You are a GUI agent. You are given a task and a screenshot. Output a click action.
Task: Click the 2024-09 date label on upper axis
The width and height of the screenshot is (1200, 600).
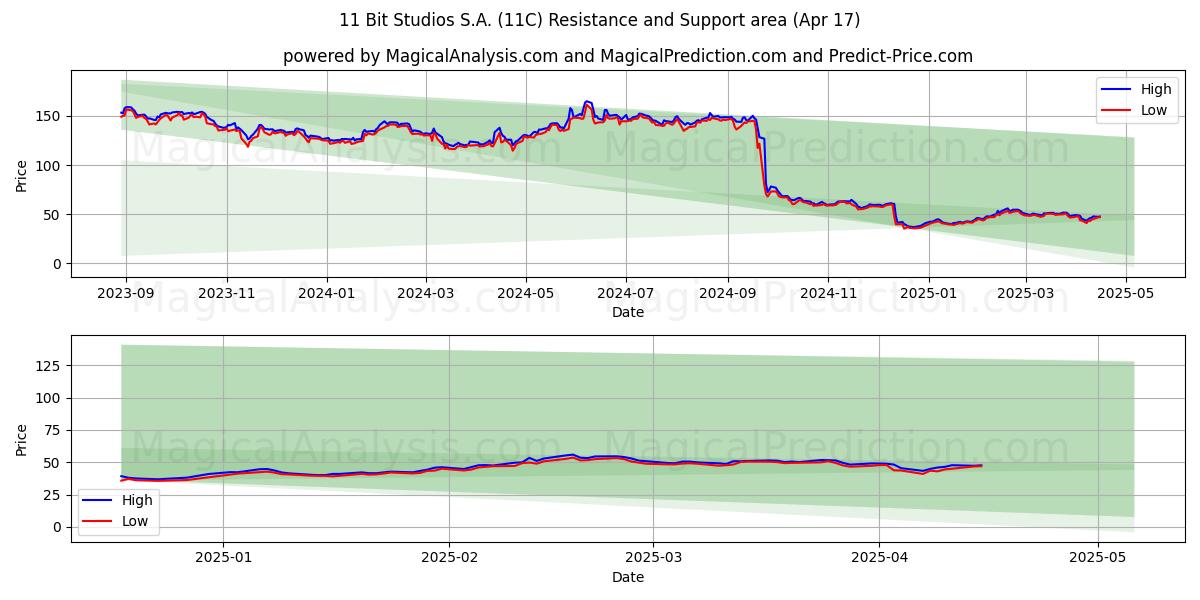(727, 296)
